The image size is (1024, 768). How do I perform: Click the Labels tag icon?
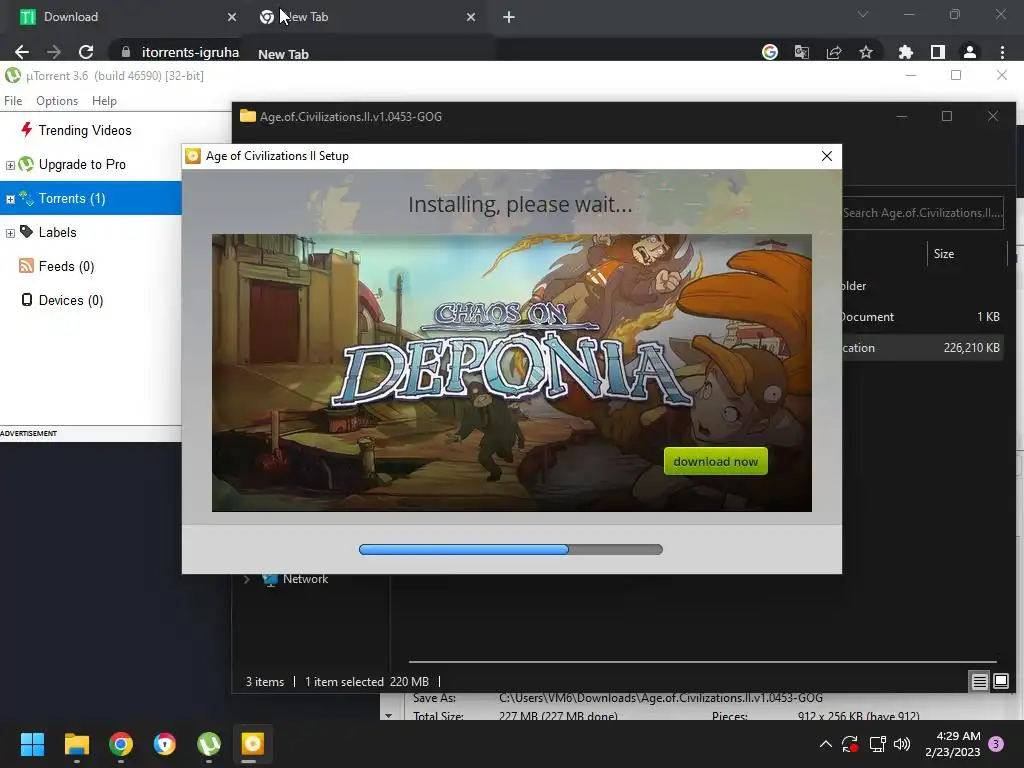[26, 231]
